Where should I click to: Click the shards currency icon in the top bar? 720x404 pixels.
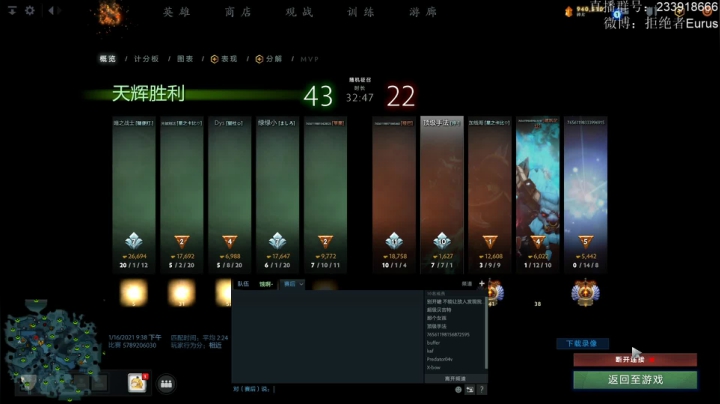[568, 12]
